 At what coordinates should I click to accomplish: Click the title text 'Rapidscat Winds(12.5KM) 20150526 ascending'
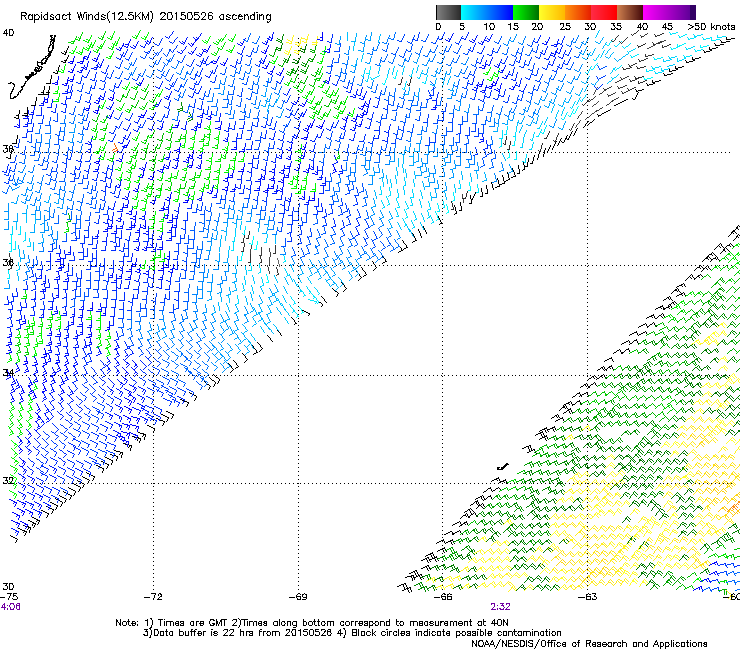coord(146,16)
